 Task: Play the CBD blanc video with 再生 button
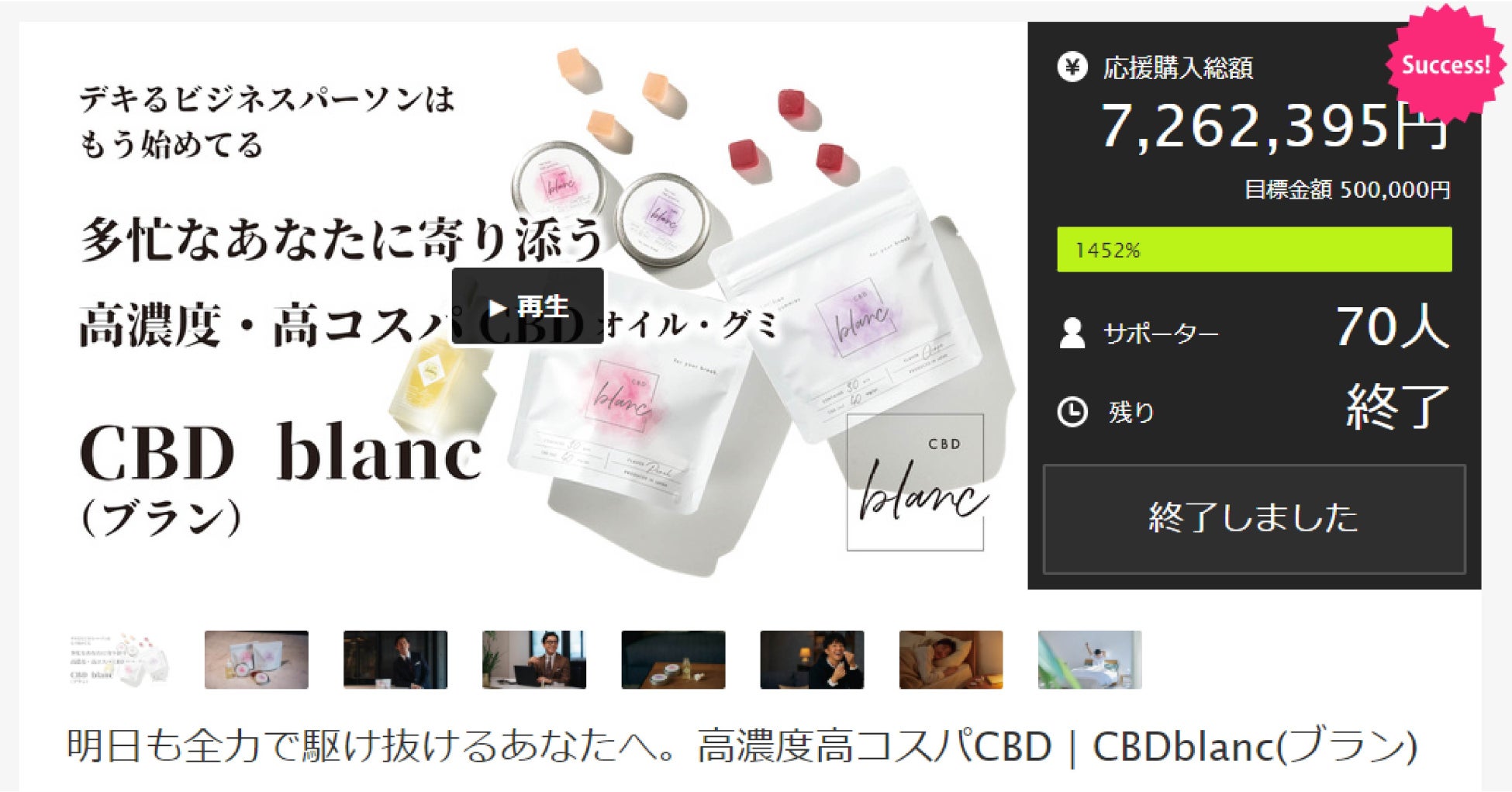click(x=527, y=306)
